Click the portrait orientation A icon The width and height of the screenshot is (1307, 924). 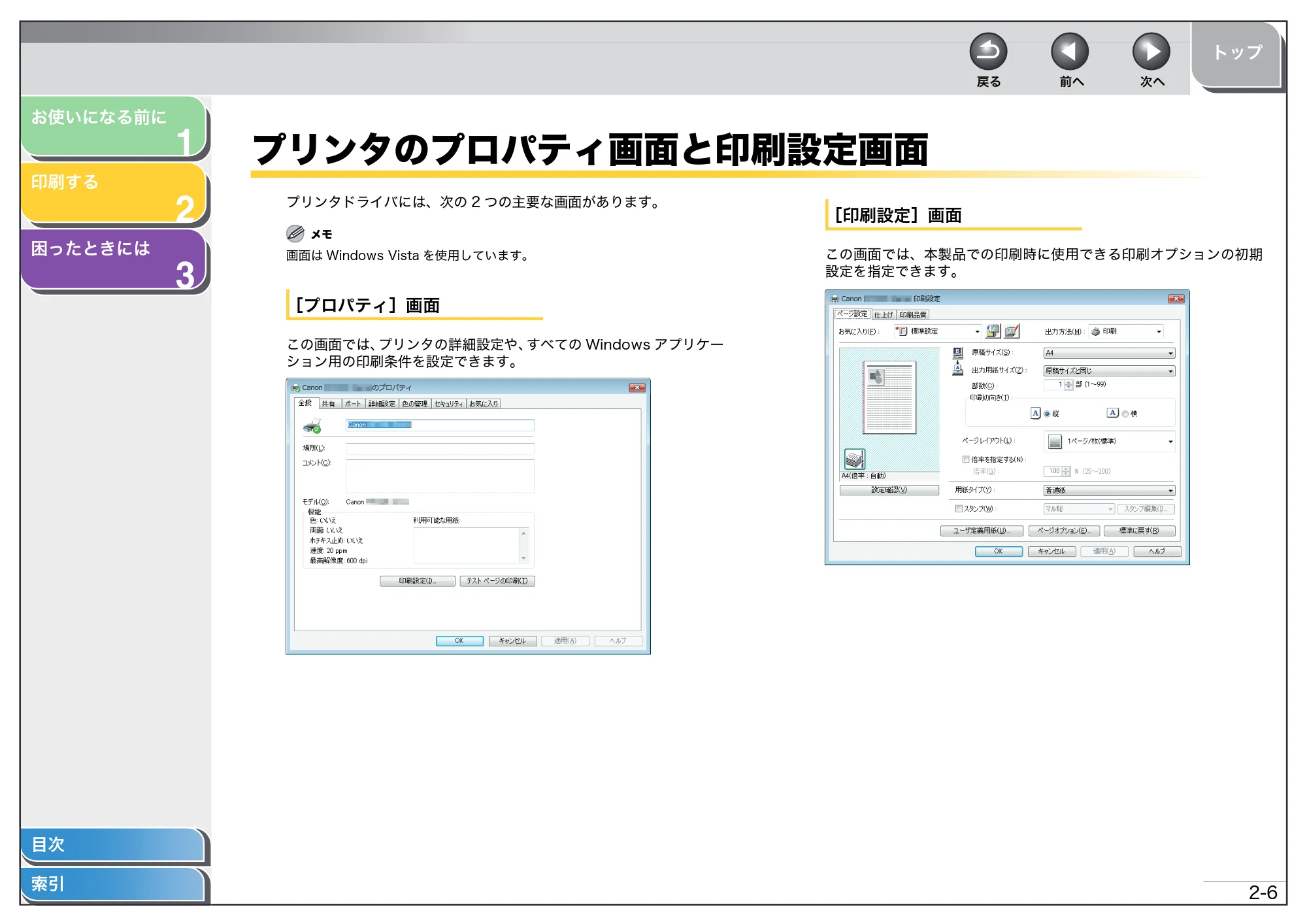1035,413
